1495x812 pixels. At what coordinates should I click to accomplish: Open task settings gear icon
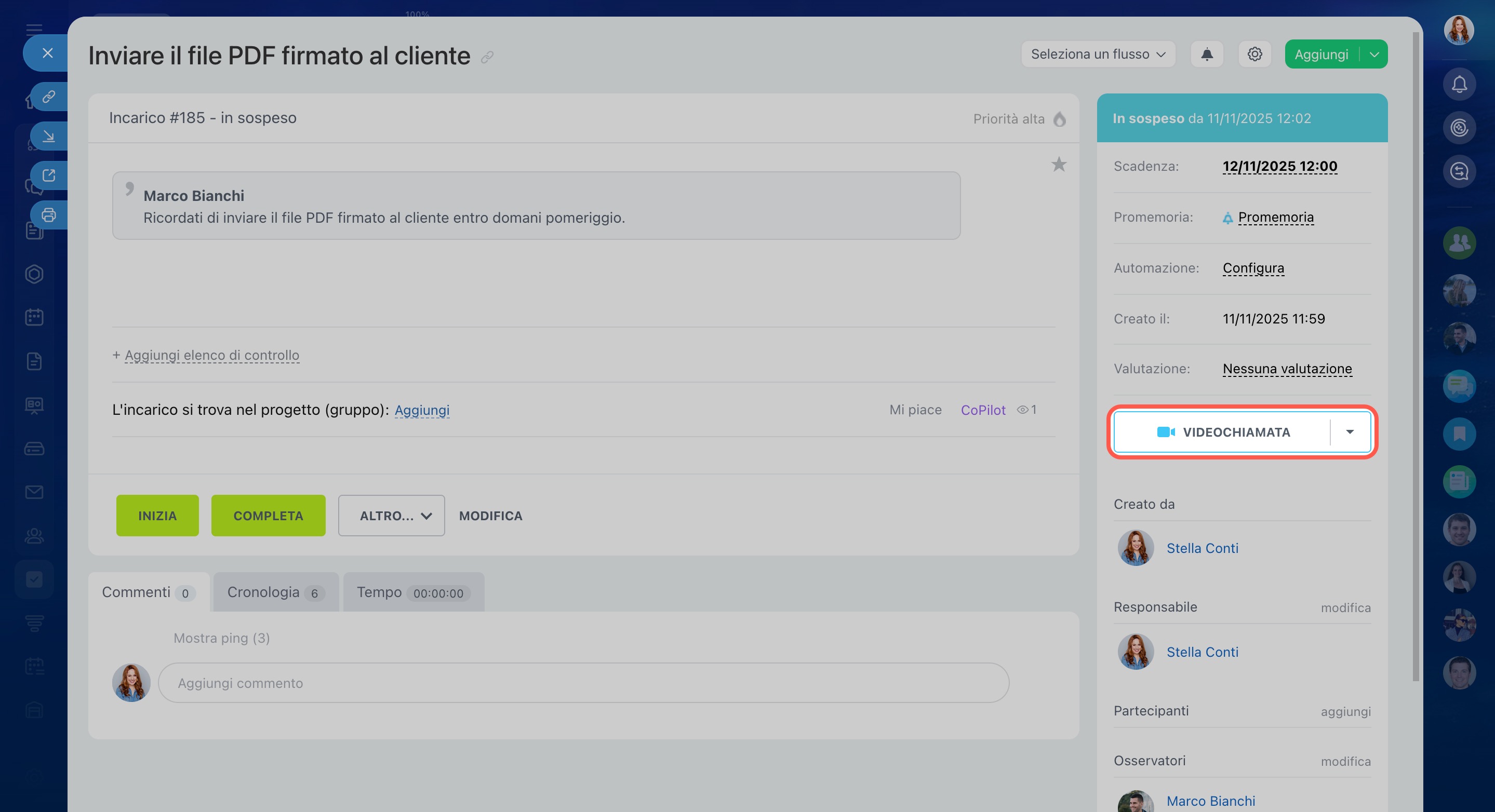click(x=1254, y=55)
